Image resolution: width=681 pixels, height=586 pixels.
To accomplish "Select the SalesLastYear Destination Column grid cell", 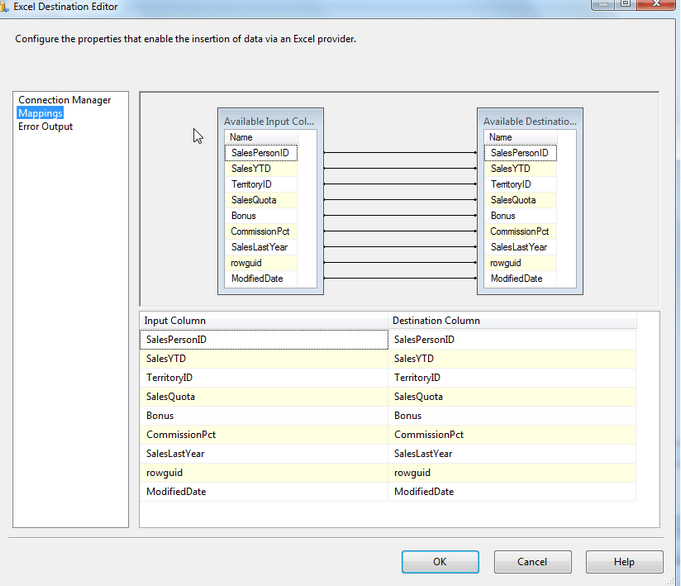I will [x=512, y=454].
